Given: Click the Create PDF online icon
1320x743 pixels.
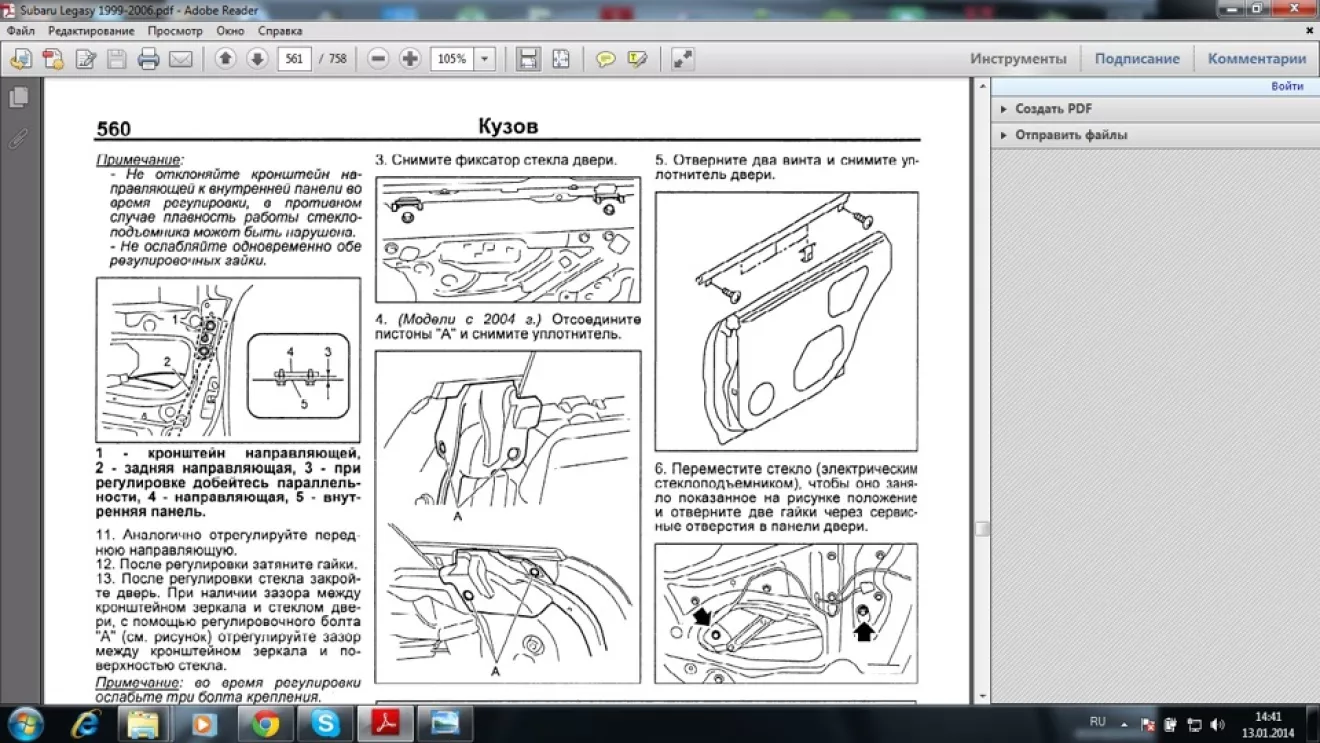Looking at the screenshot, I should click(x=53, y=59).
